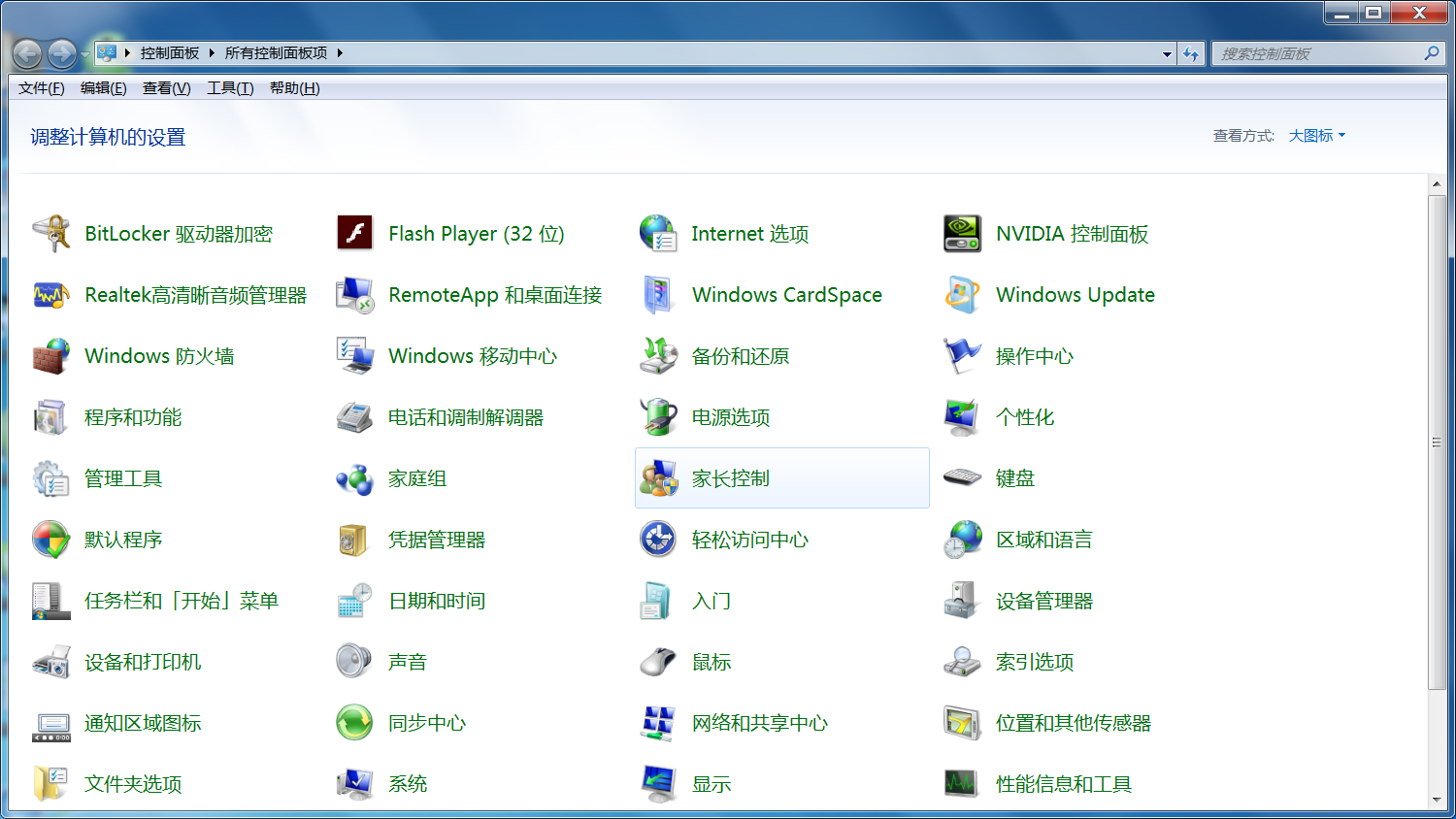Image resolution: width=1456 pixels, height=819 pixels.
Task: Click the Control Panel icon in address bar
Action: [107, 53]
